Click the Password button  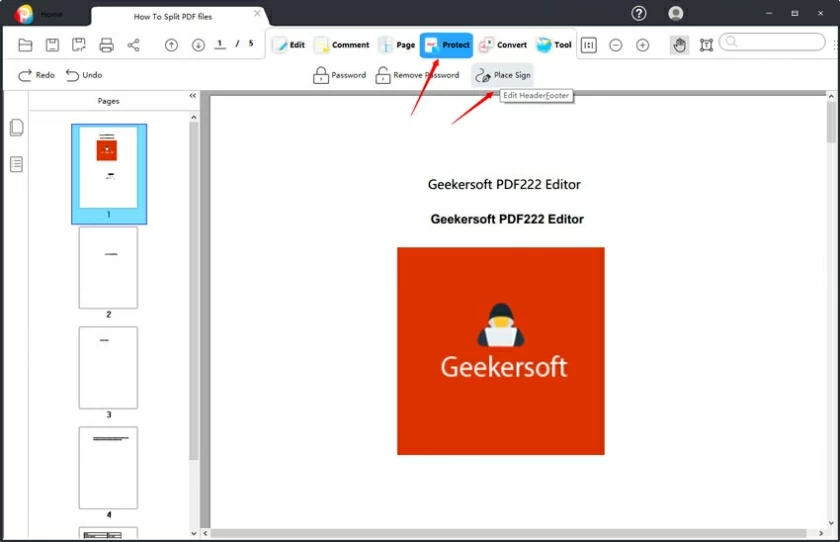(x=340, y=76)
